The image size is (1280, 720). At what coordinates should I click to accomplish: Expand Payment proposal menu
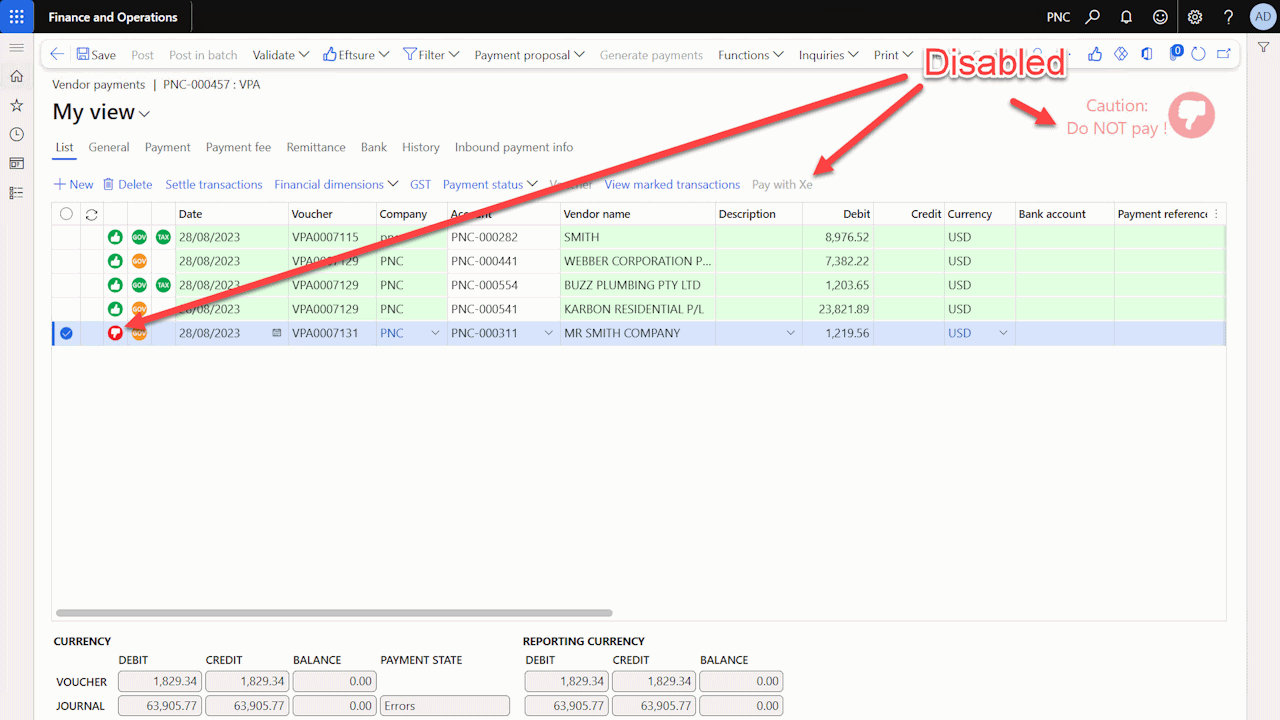[x=529, y=55]
